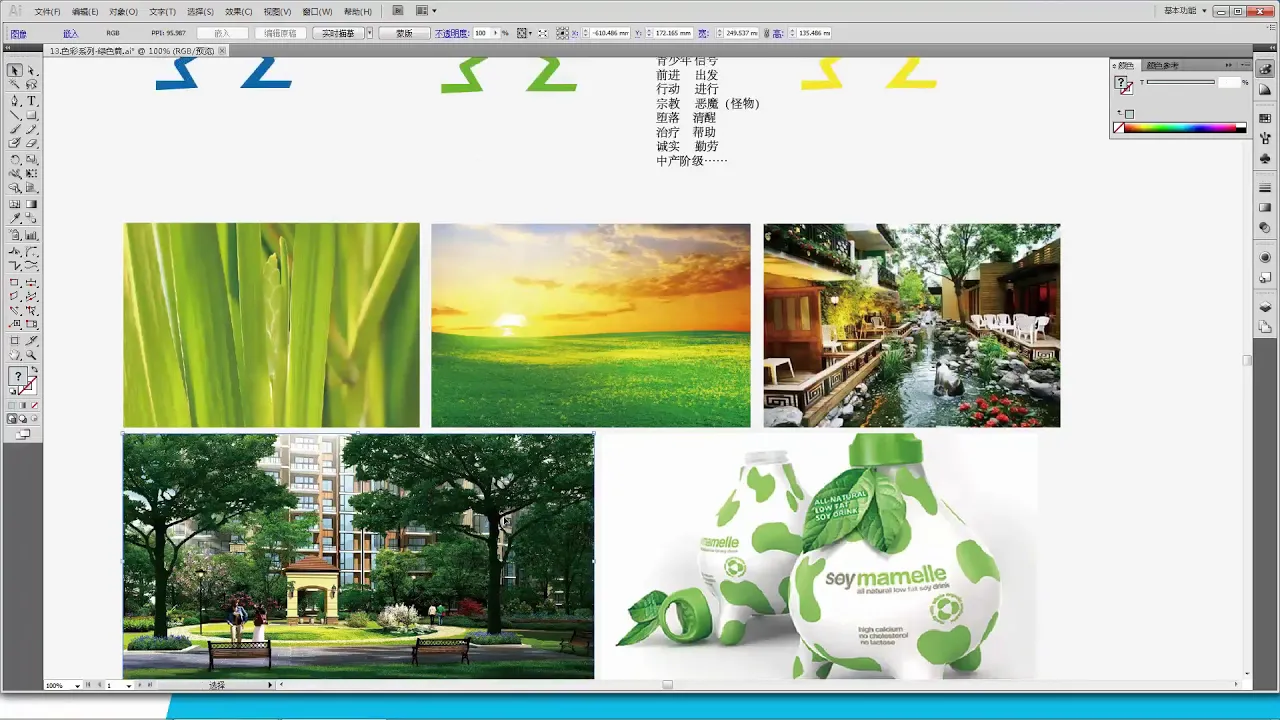This screenshot has width=1280, height=720.
Task: Open the zoom level dropdown at bottom
Action: 77,685
